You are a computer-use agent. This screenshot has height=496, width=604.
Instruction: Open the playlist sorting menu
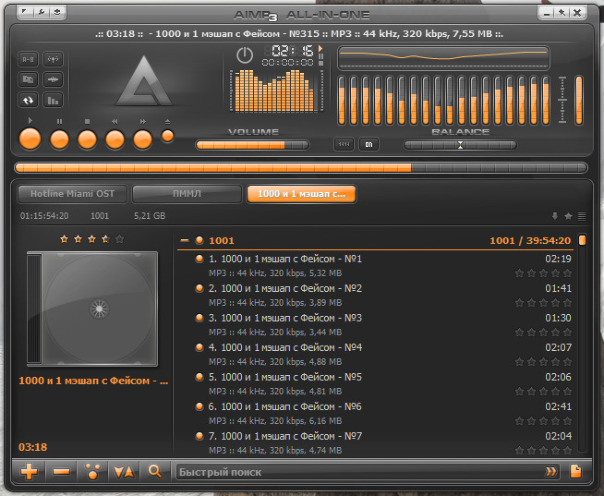(x=124, y=471)
